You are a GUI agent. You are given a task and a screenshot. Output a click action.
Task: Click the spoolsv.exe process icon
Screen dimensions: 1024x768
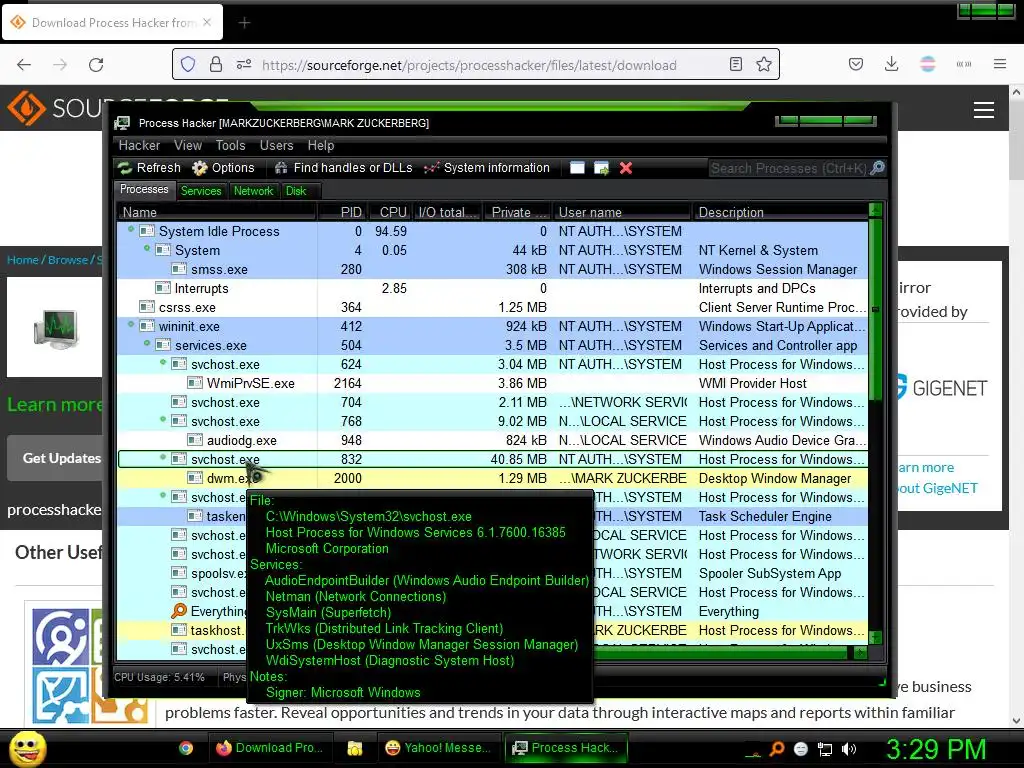179,573
